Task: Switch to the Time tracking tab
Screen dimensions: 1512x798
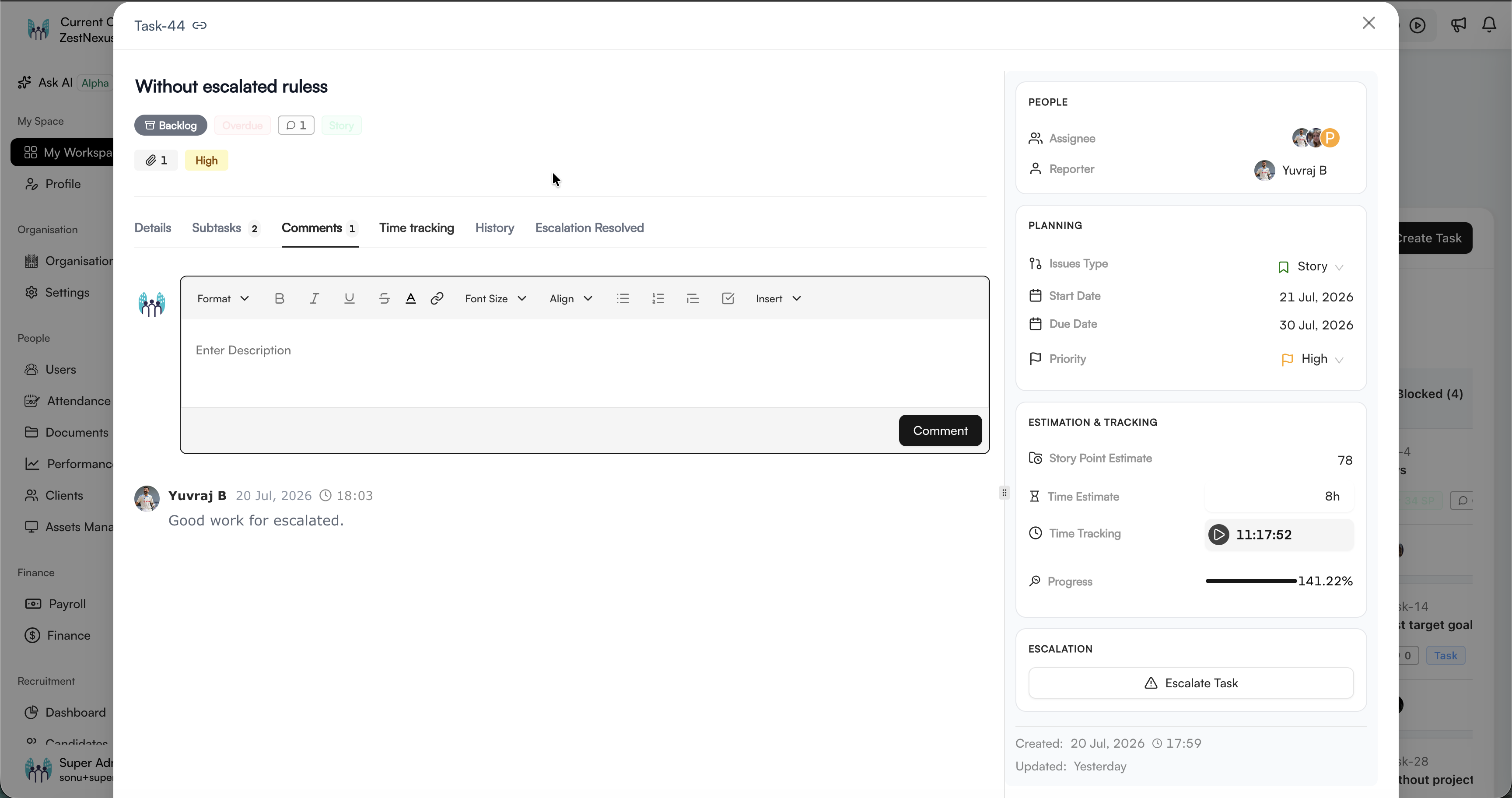Action: [x=417, y=227]
